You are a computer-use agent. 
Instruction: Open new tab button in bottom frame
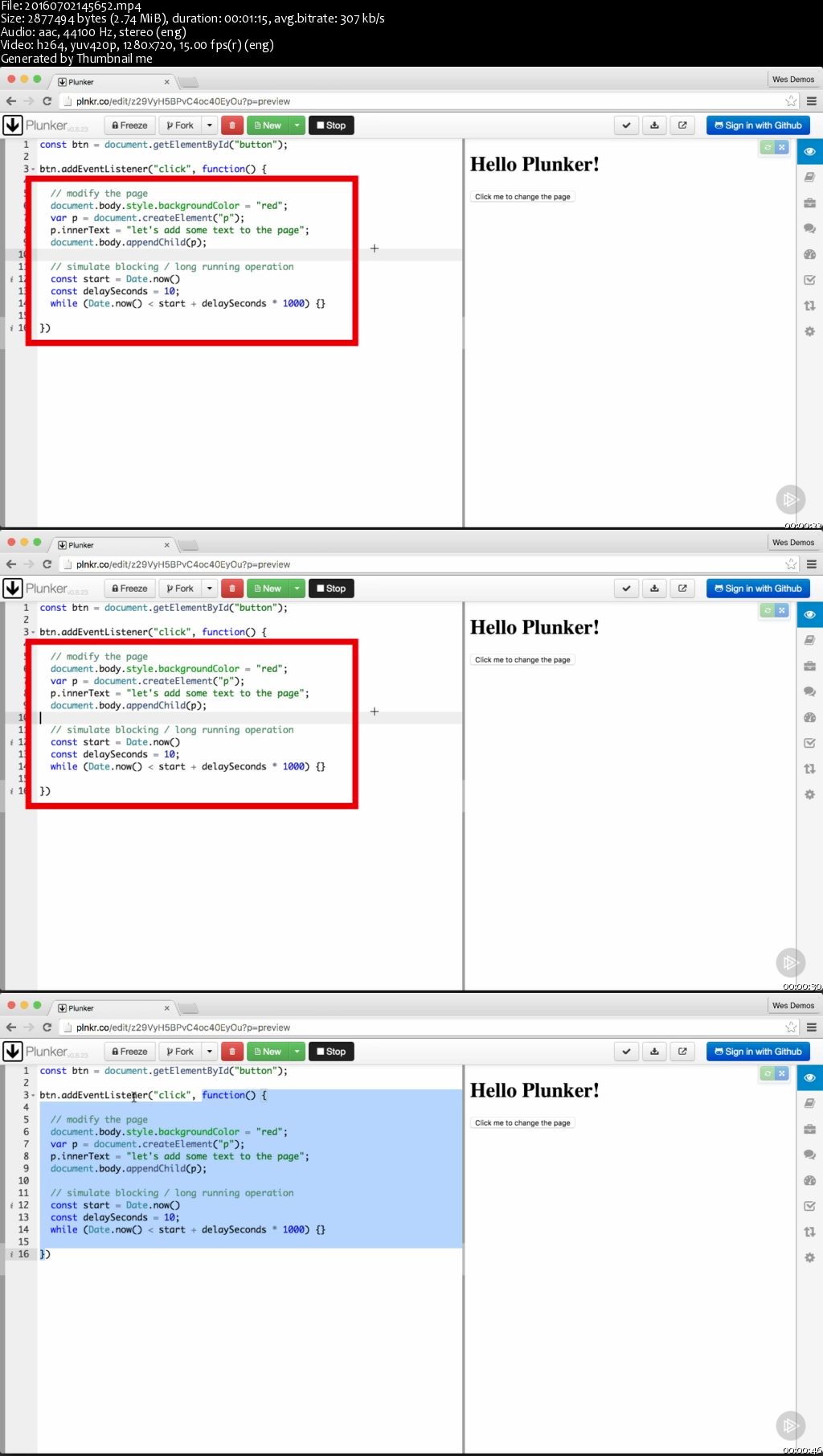pos(189,1008)
